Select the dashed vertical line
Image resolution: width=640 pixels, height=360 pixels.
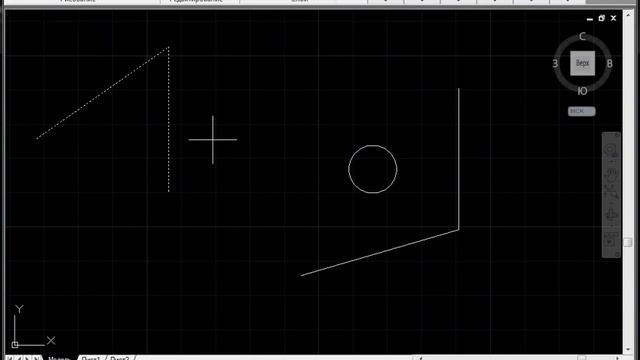click(169, 119)
